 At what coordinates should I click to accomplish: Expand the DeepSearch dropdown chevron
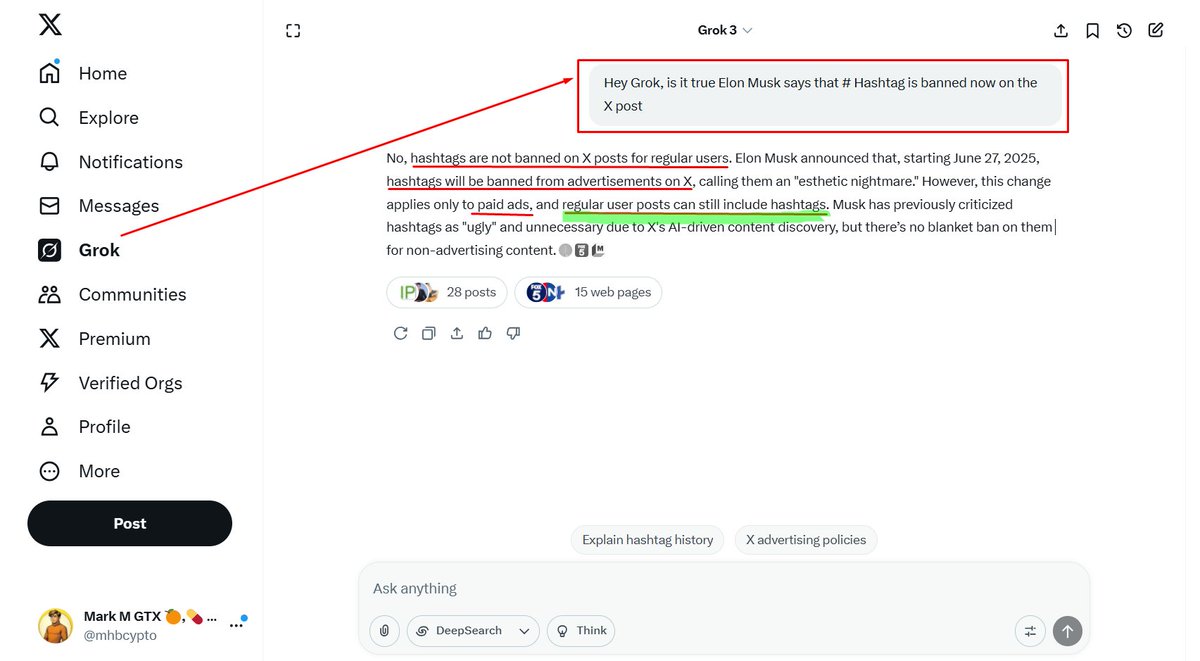coord(524,631)
